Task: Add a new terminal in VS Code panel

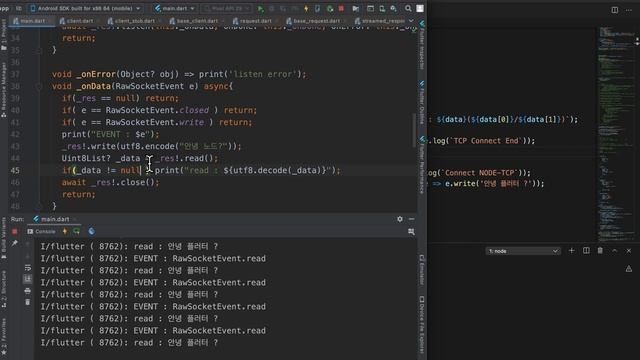Action: 571,251
